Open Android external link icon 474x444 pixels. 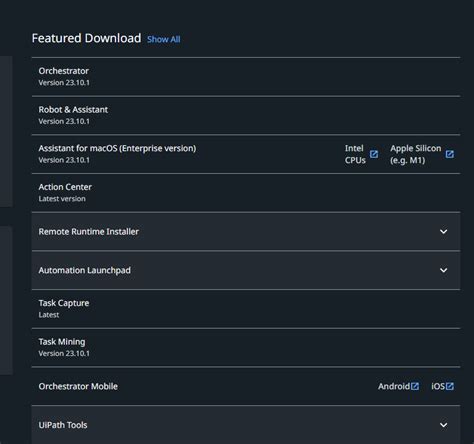pyautogui.click(x=415, y=386)
